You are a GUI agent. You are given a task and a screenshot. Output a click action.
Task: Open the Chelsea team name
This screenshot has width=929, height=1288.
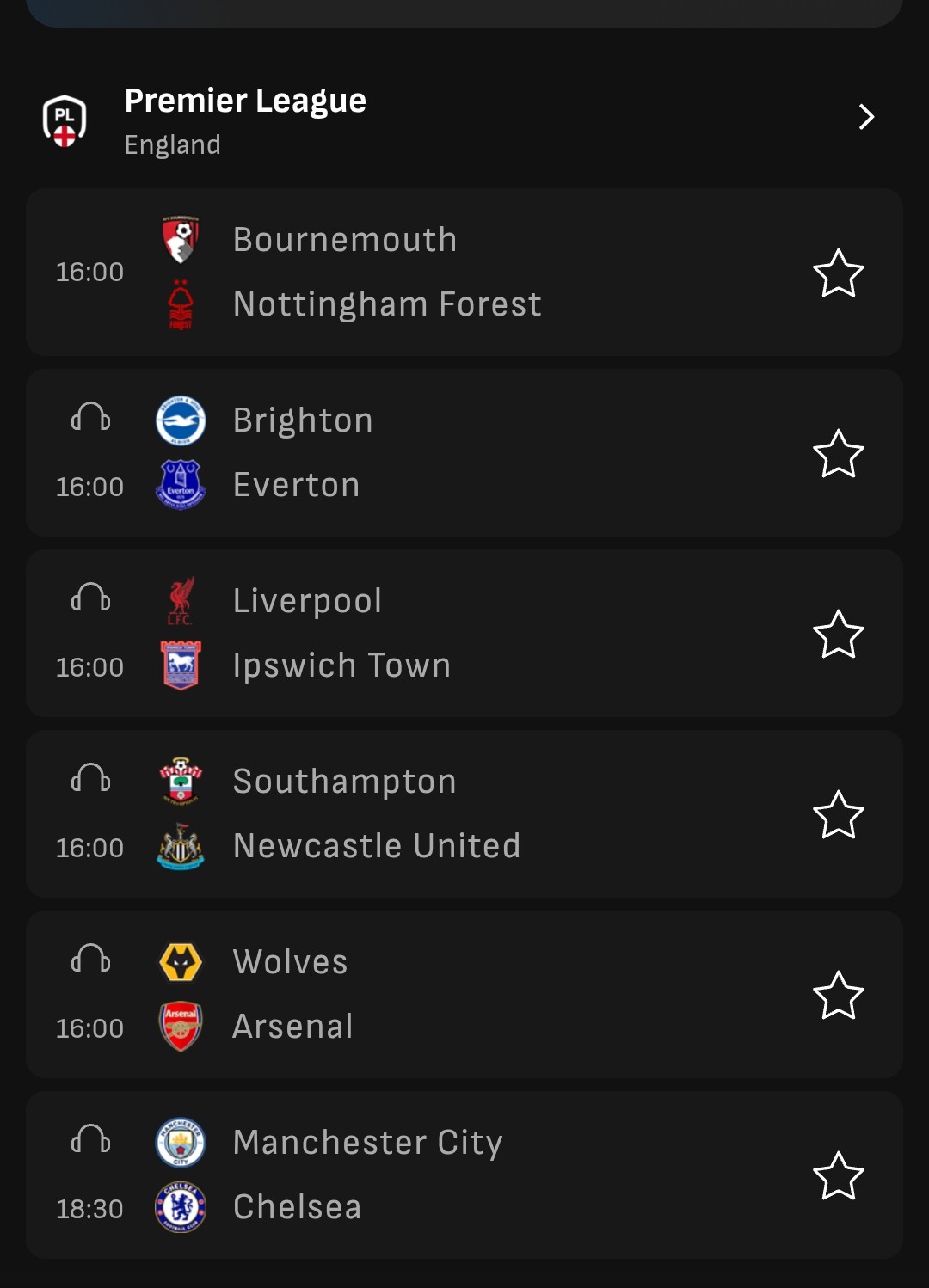[297, 1207]
